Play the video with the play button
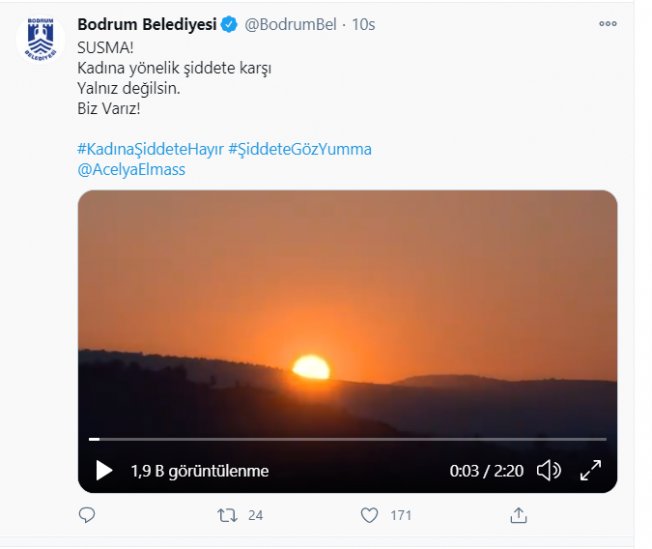The height and width of the screenshot is (549, 652). [x=104, y=470]
